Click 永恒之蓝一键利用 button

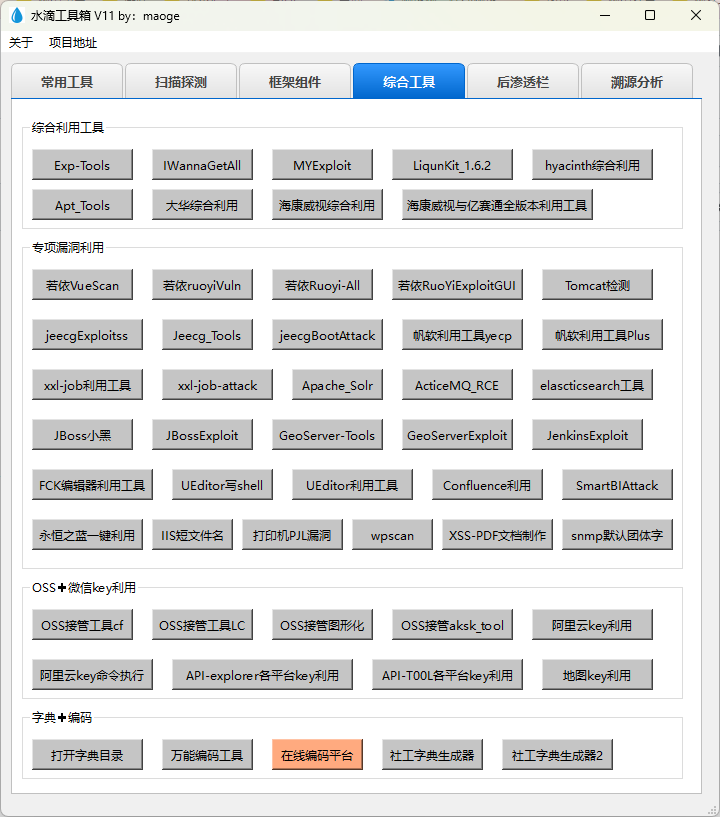[88, 535]
